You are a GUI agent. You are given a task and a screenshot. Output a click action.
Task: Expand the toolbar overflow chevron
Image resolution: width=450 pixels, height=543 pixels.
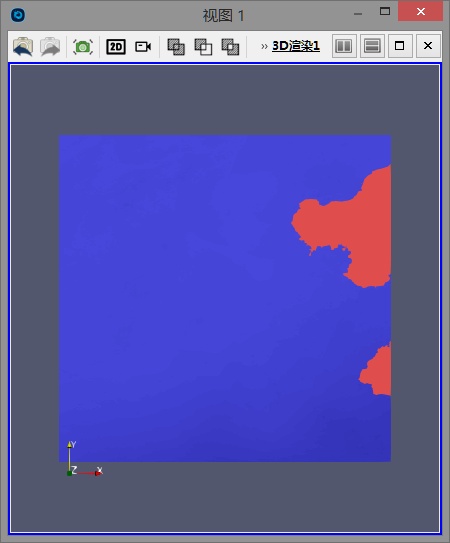tap(264, 46)
